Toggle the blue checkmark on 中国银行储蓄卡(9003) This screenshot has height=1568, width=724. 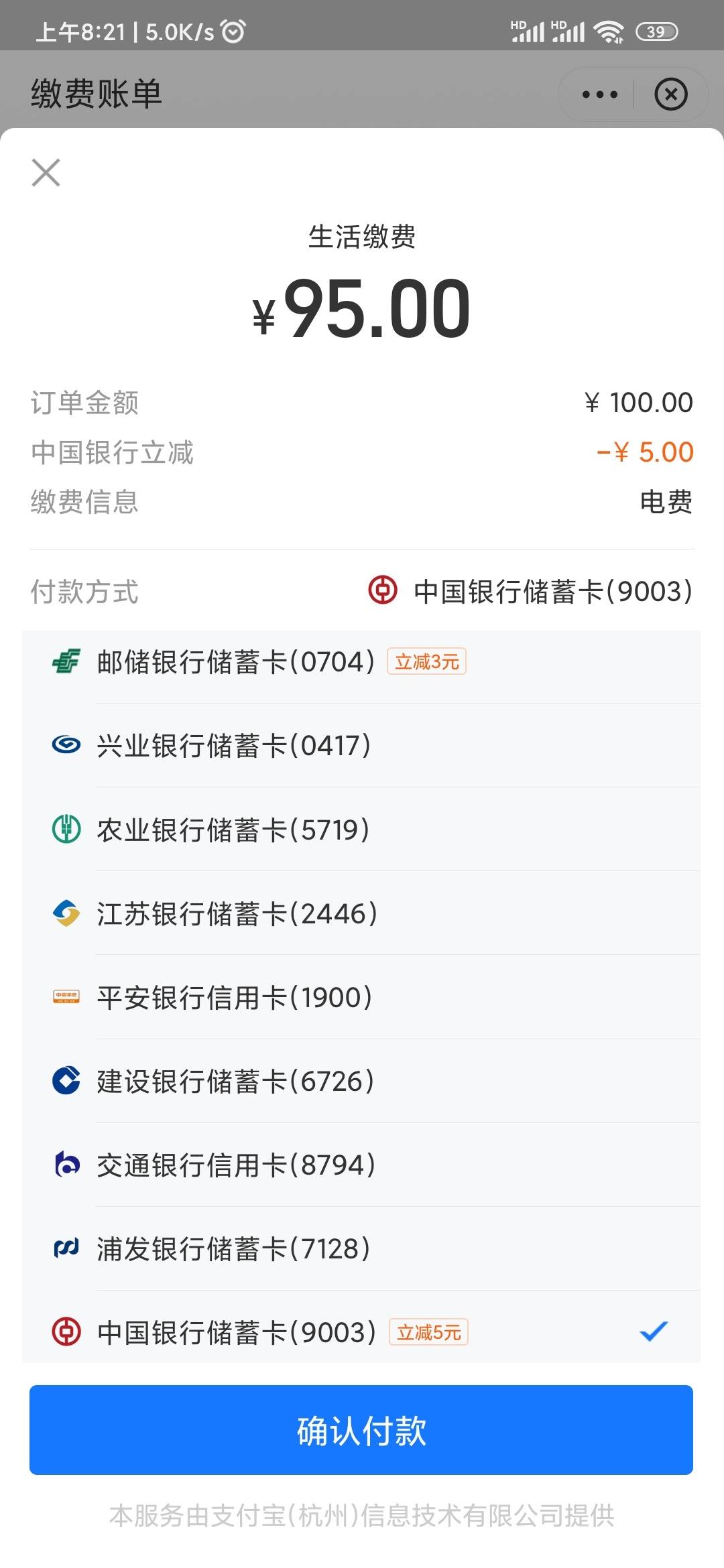(x=654, y=1331)
